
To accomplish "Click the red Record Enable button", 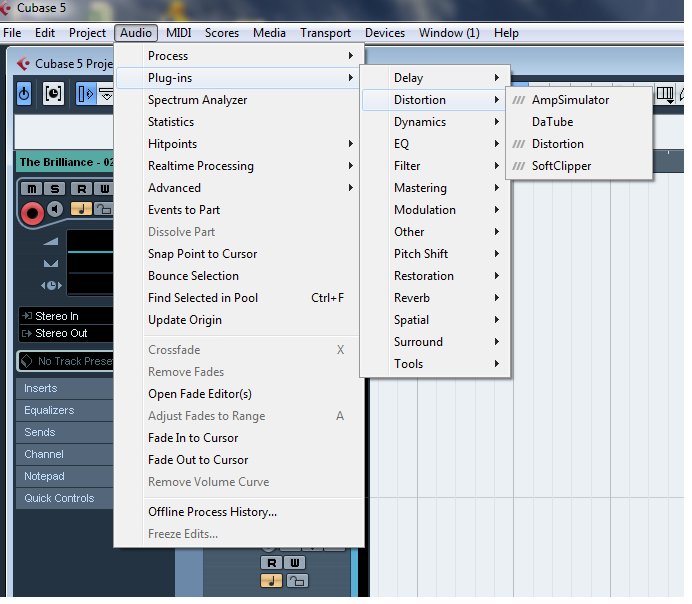I will [32, 214].
